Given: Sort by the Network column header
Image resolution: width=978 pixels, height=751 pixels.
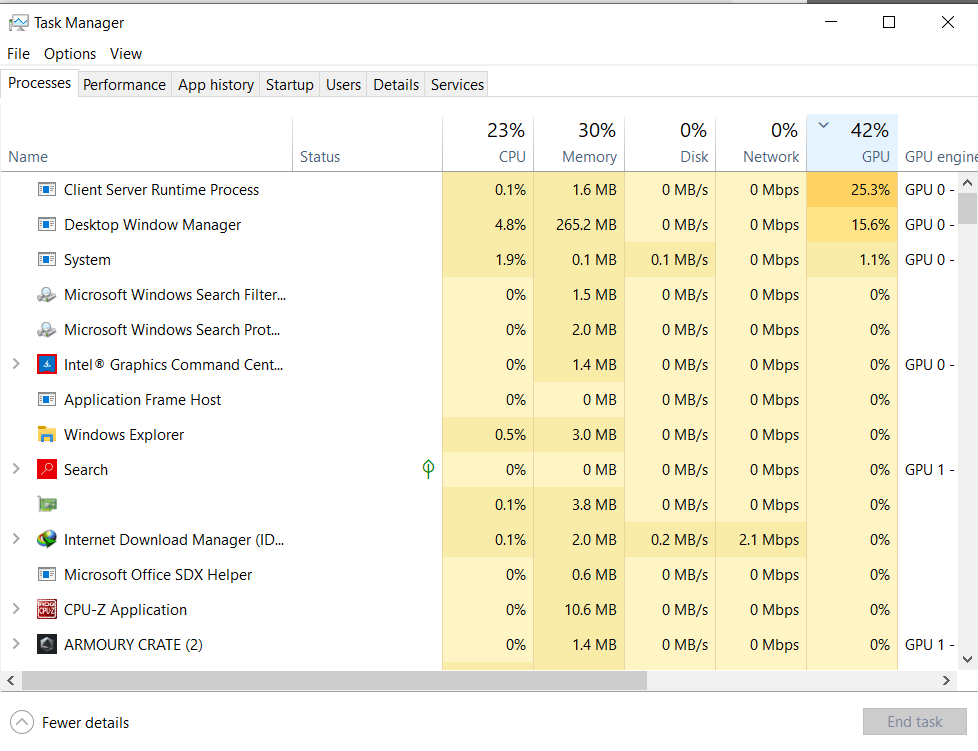Looking at the screenshot, I should click(762, 143).
